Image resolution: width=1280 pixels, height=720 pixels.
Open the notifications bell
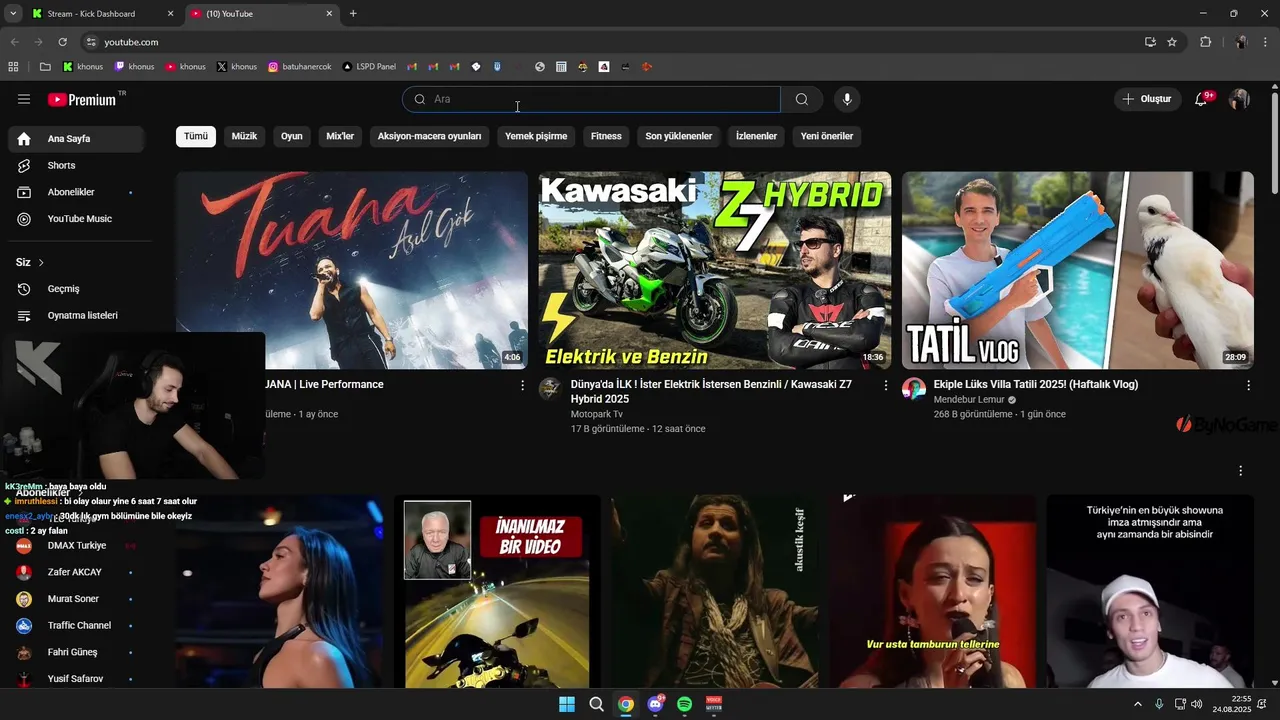coord(1202,99)
